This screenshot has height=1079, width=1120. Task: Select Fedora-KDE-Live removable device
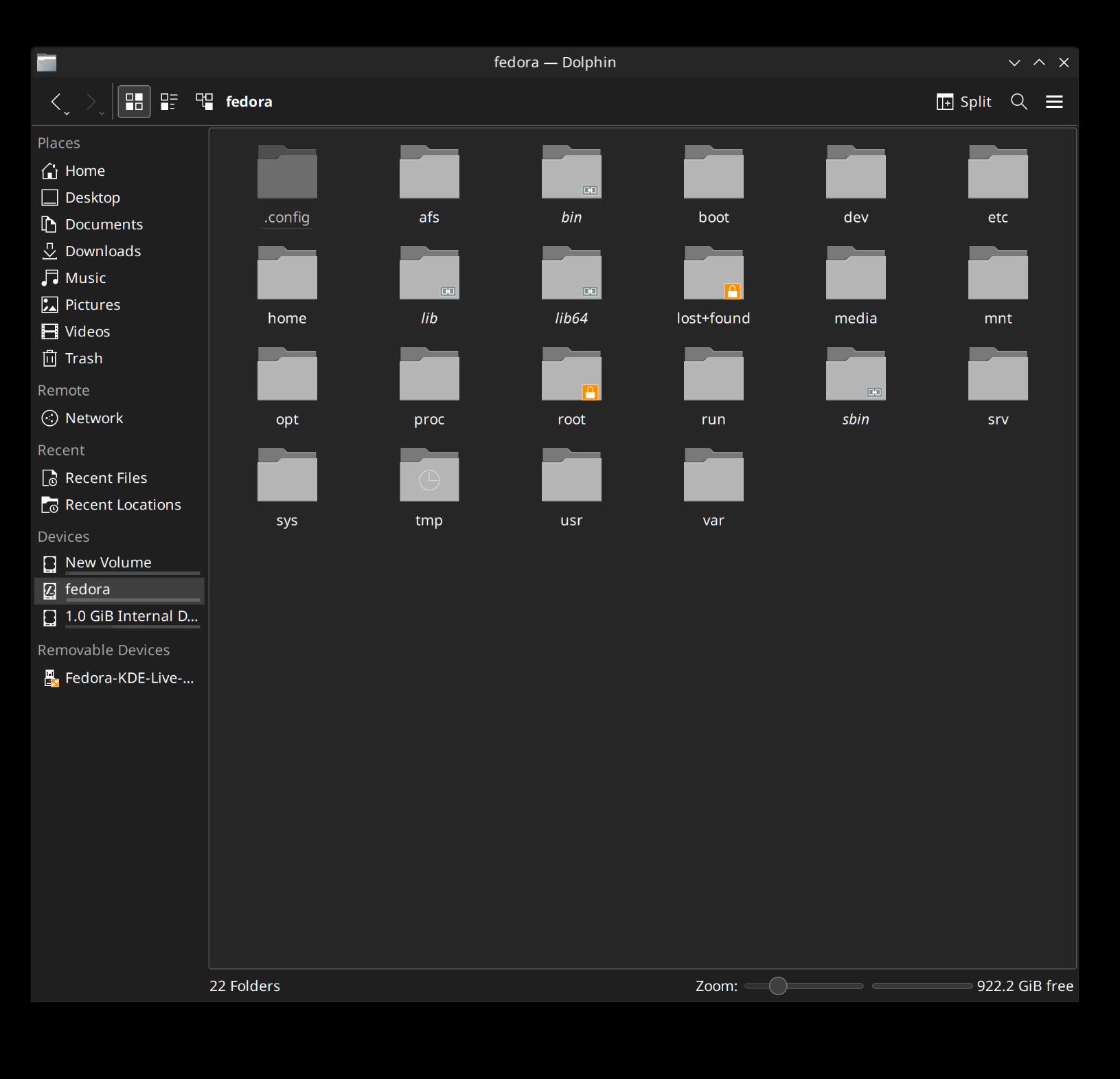click(119, 678)
